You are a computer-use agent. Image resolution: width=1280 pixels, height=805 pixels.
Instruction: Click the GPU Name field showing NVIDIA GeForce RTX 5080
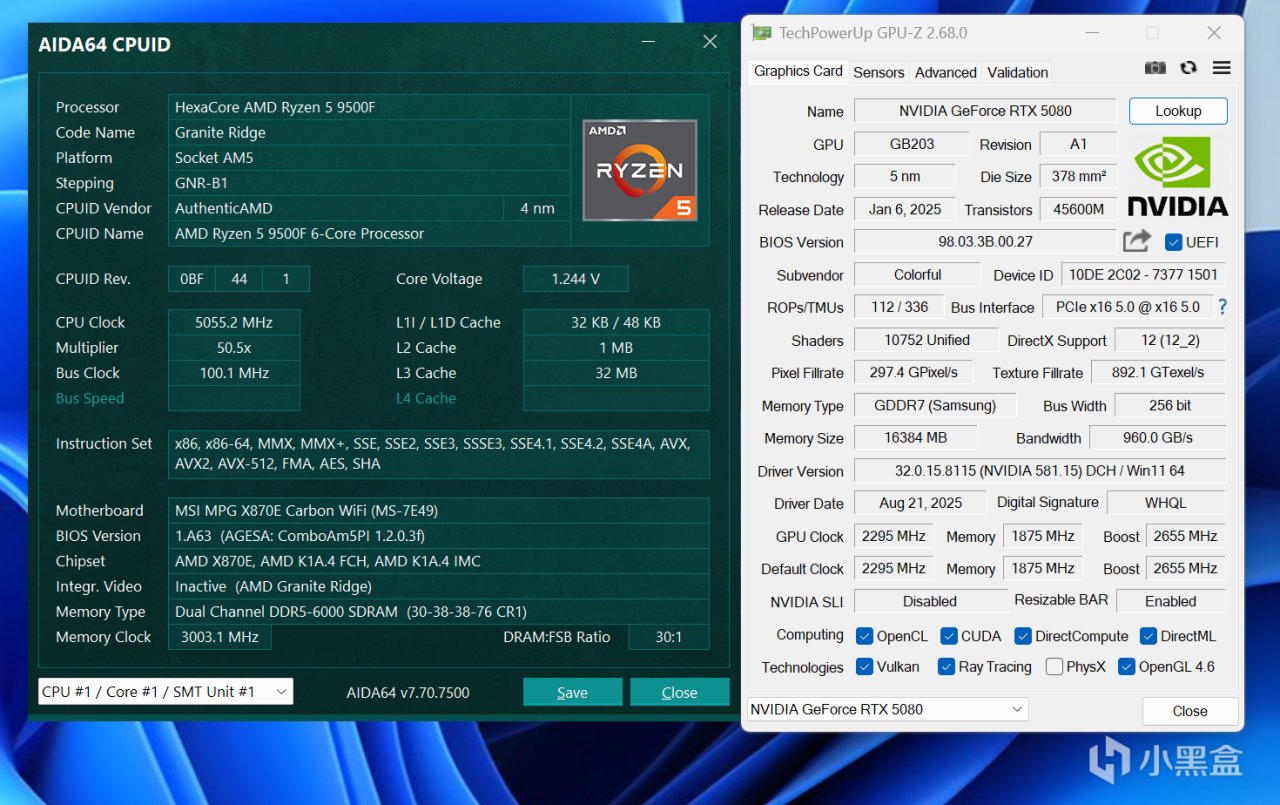[x=985, y=111]
